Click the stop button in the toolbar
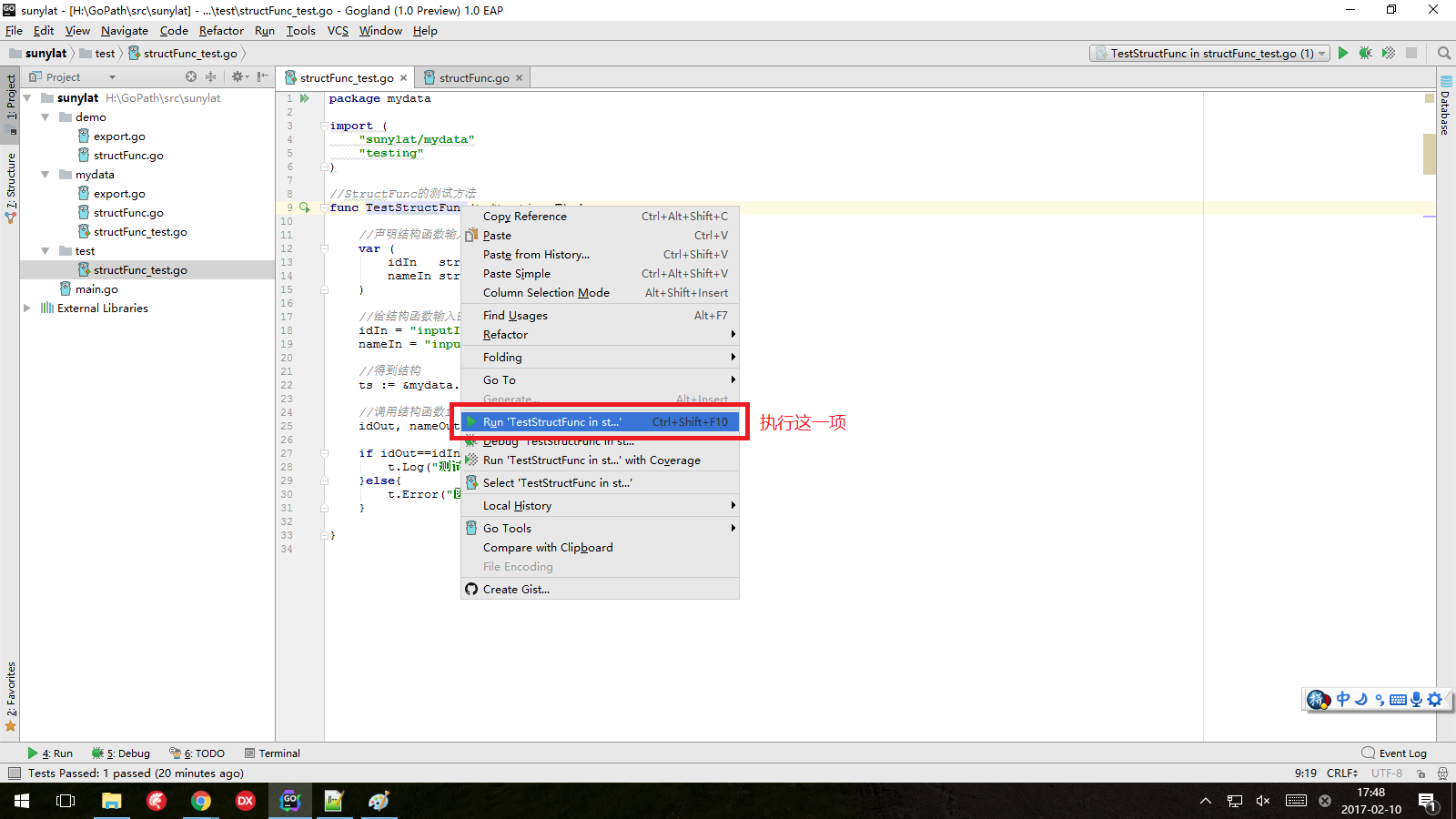1456x819 pixels. pyautogui.click(x=1411, y=54)
